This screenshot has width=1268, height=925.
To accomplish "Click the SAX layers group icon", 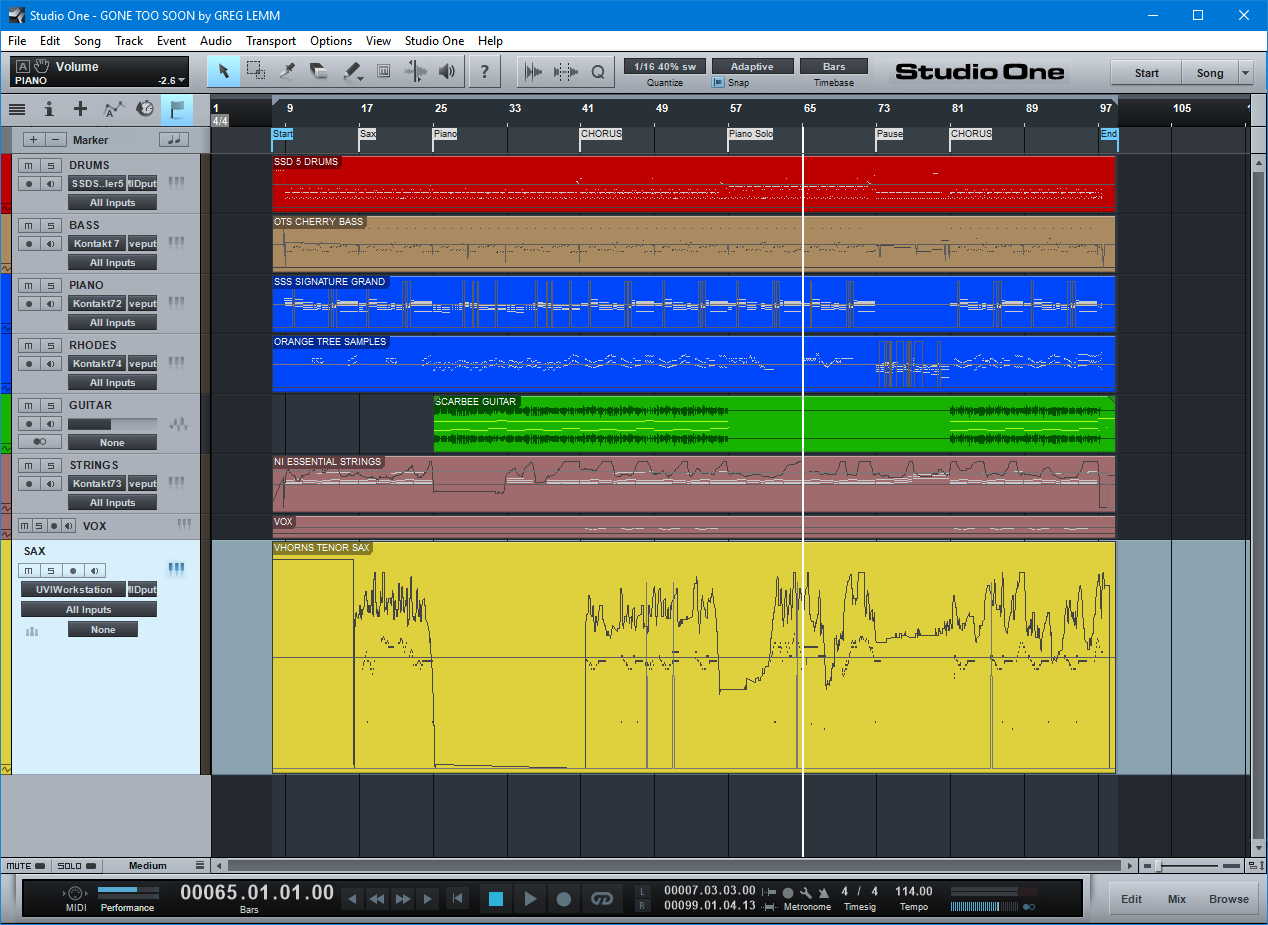I will (31, 631).
